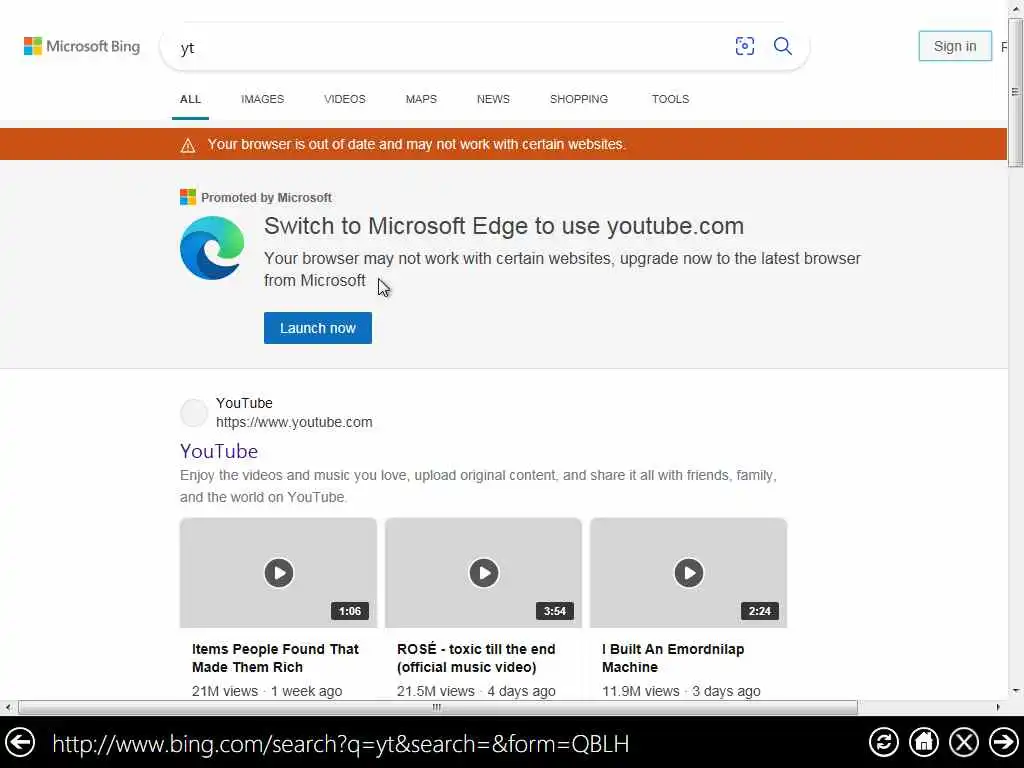Select the ALL search tab
This screenshot has height=768, width=1024.
pos(191,99)
